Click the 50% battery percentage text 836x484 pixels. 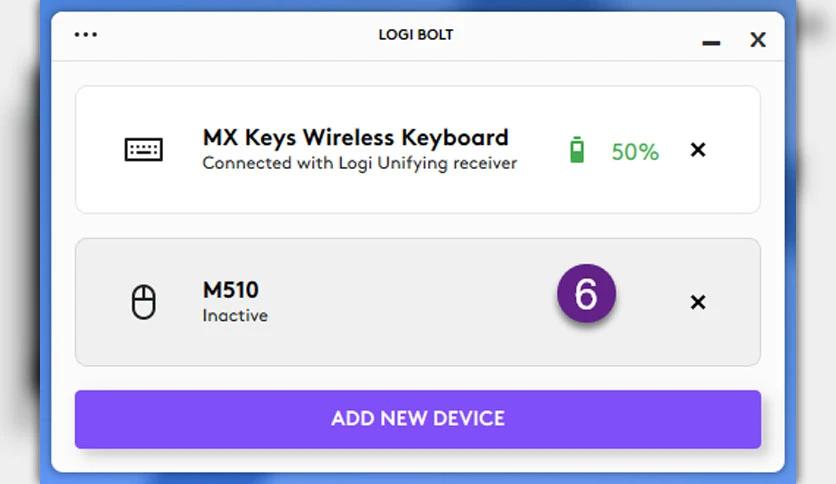click(x=635, y=152)
